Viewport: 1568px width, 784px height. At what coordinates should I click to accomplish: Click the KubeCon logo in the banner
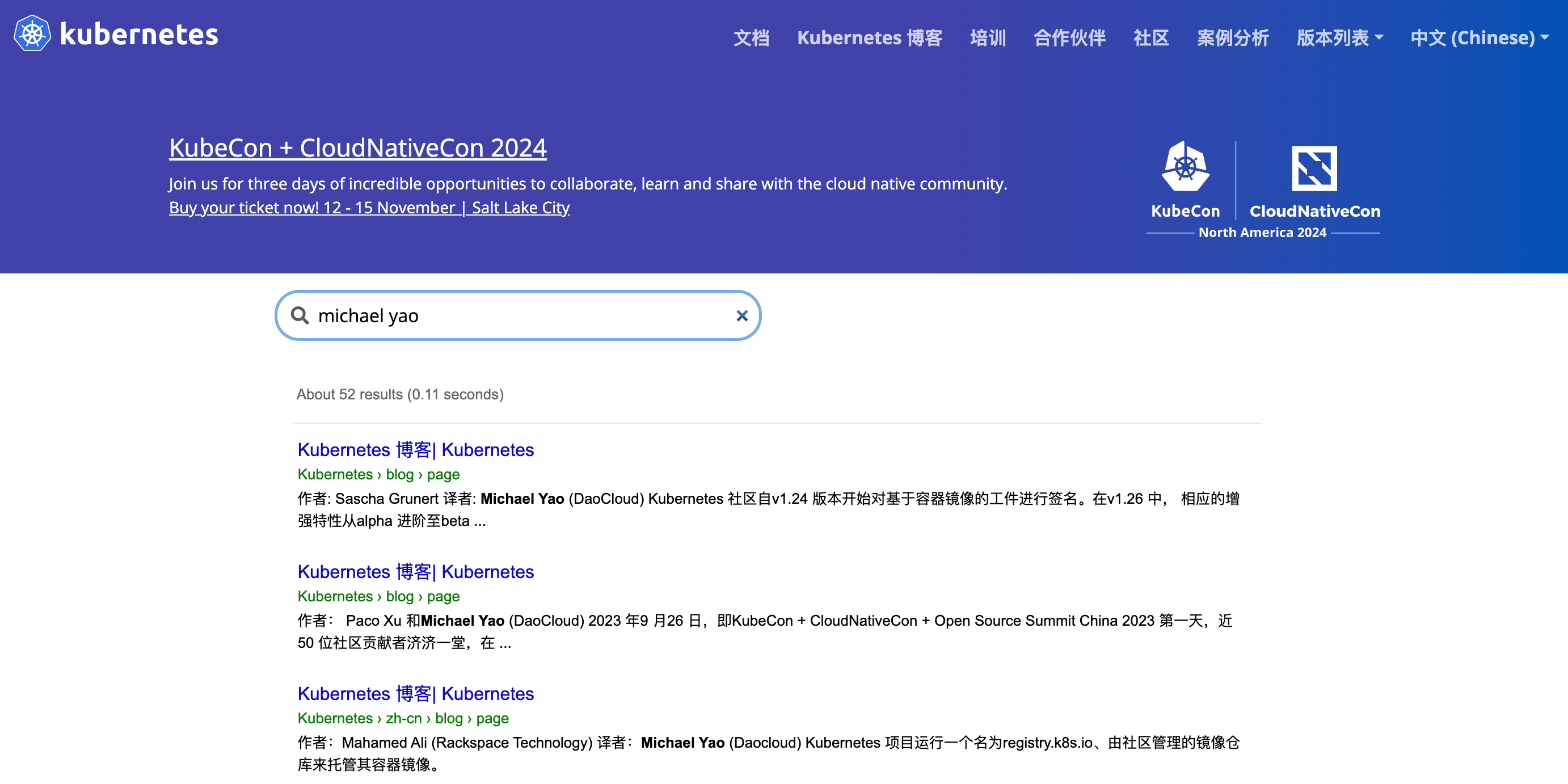pyautogui.click(x=1185, y=167)
